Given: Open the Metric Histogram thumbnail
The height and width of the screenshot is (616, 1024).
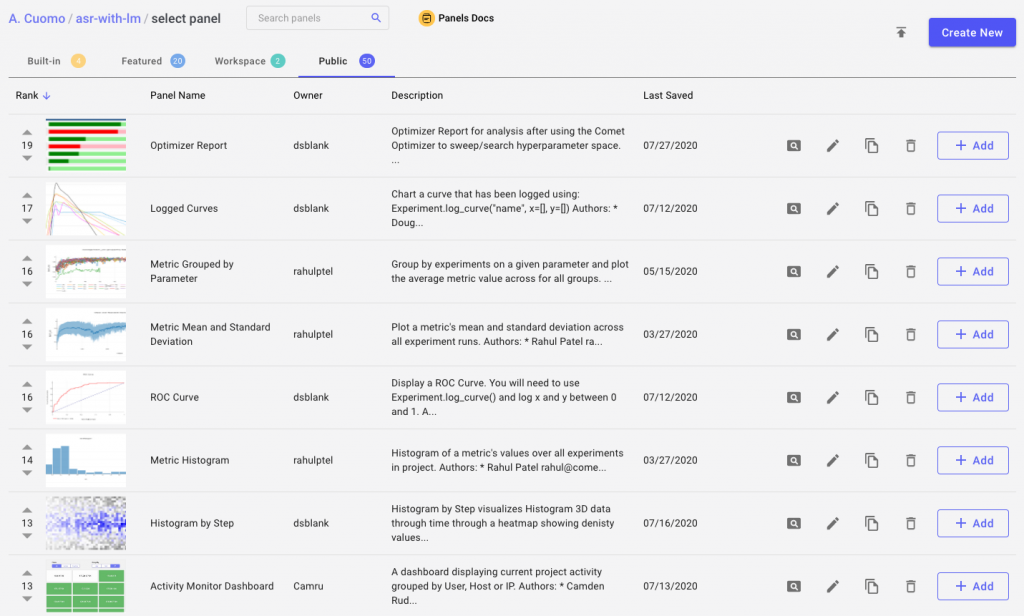Looking at the screenshot, I should pos(86,460).
